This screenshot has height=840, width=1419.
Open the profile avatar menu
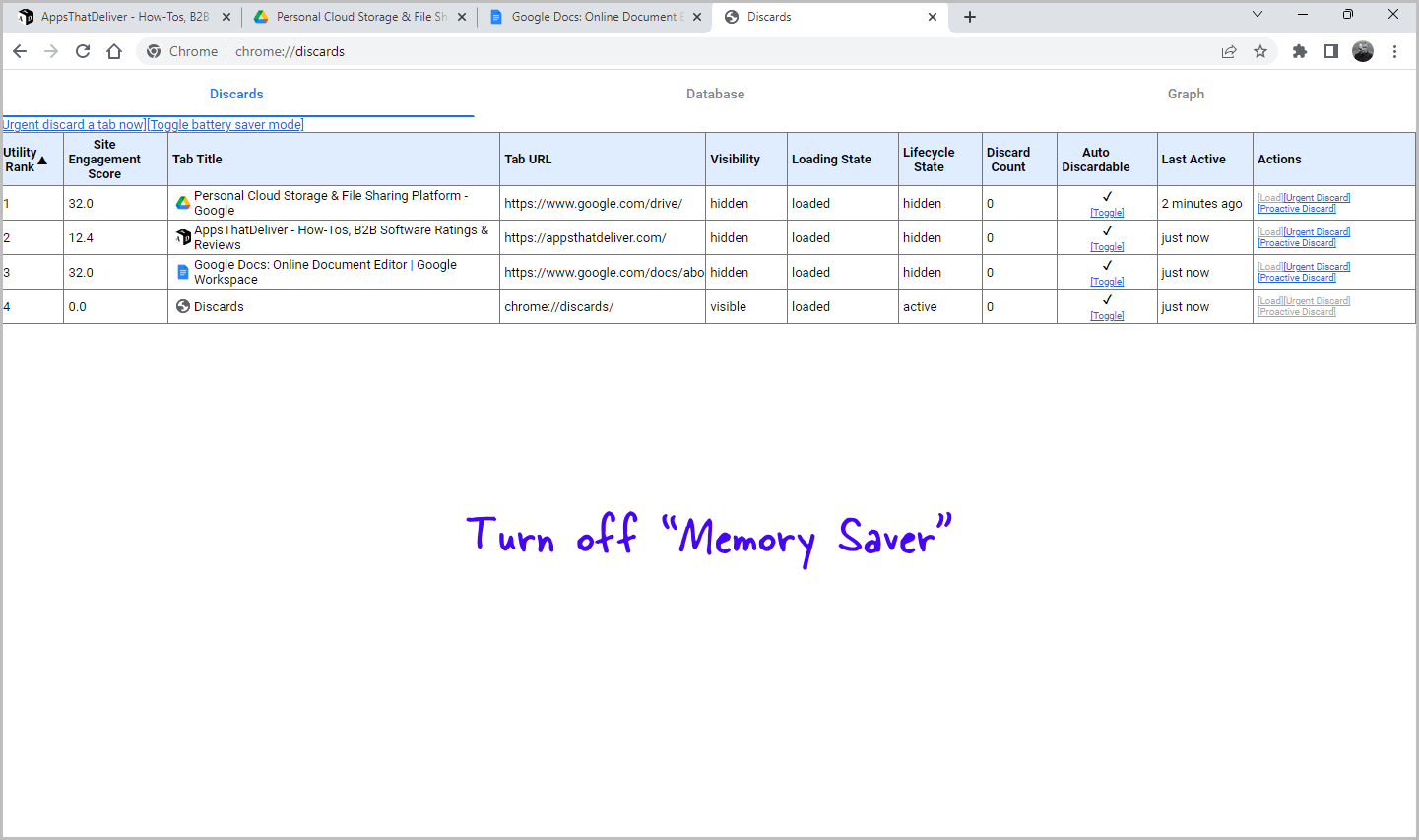pyautogui.click(x=1363, y=51)
